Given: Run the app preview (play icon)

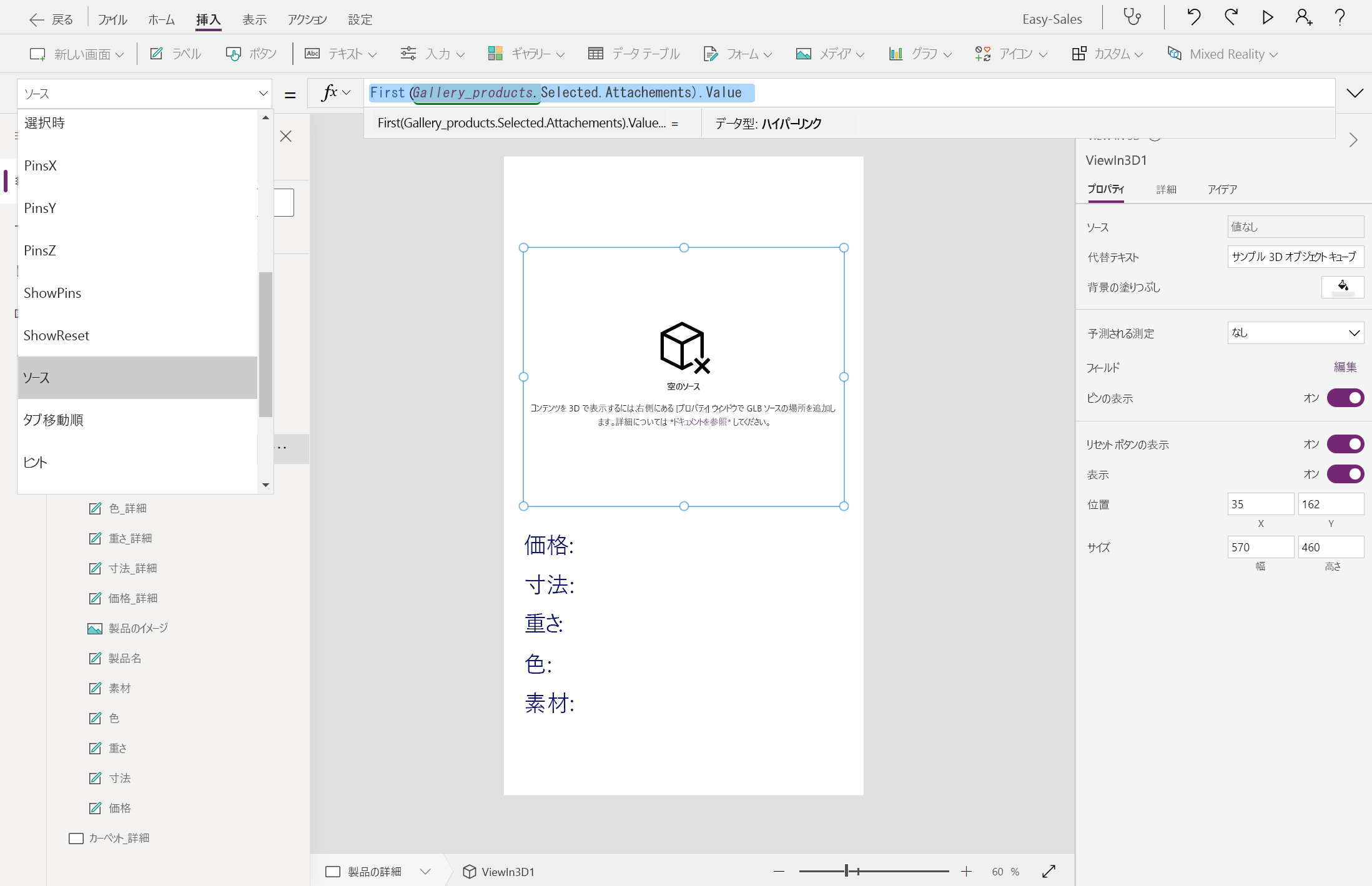Looking at the screenshot, I should click(1267, 17).
